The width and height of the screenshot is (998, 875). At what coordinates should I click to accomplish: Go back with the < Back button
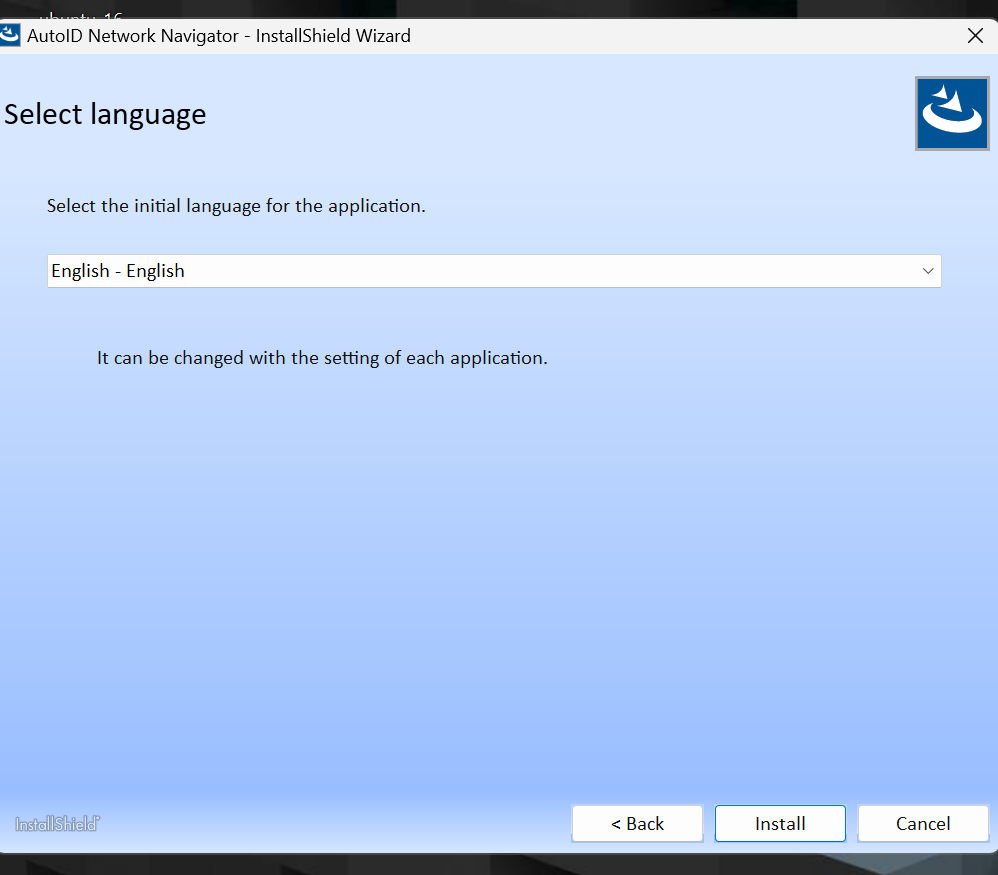click(637, 823)
